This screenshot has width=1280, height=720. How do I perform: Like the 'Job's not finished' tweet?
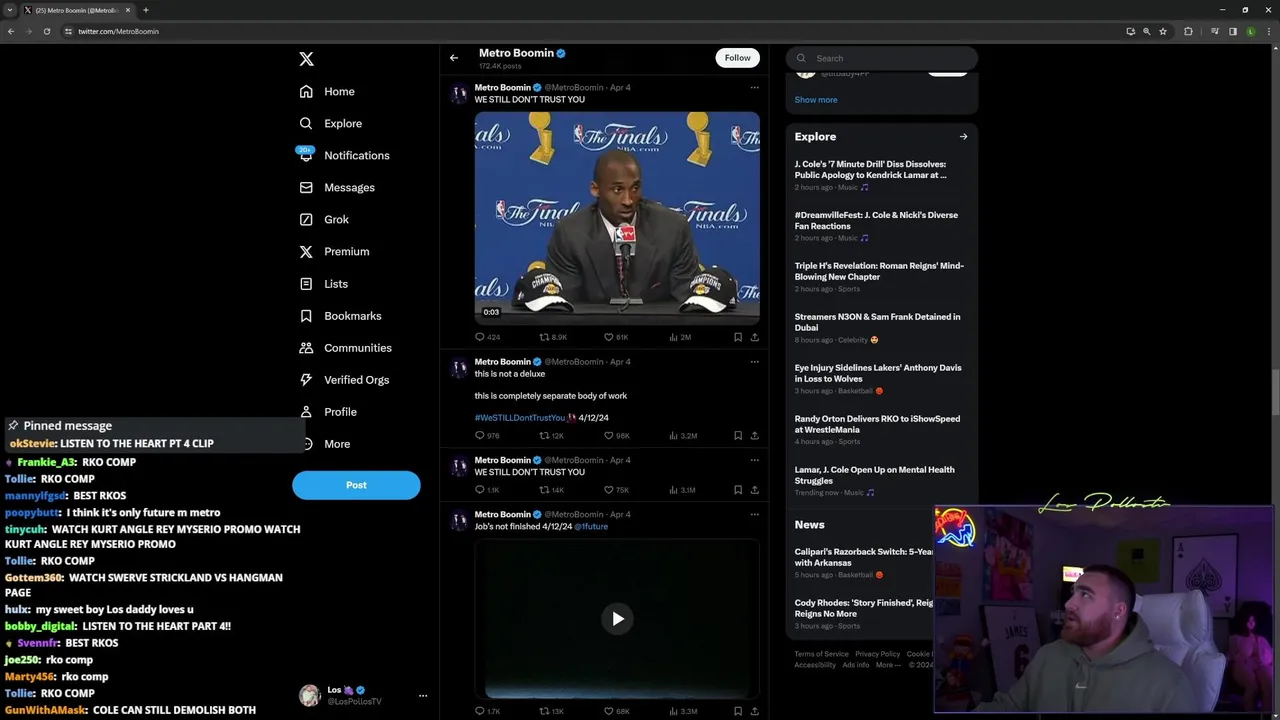[609, 711]
